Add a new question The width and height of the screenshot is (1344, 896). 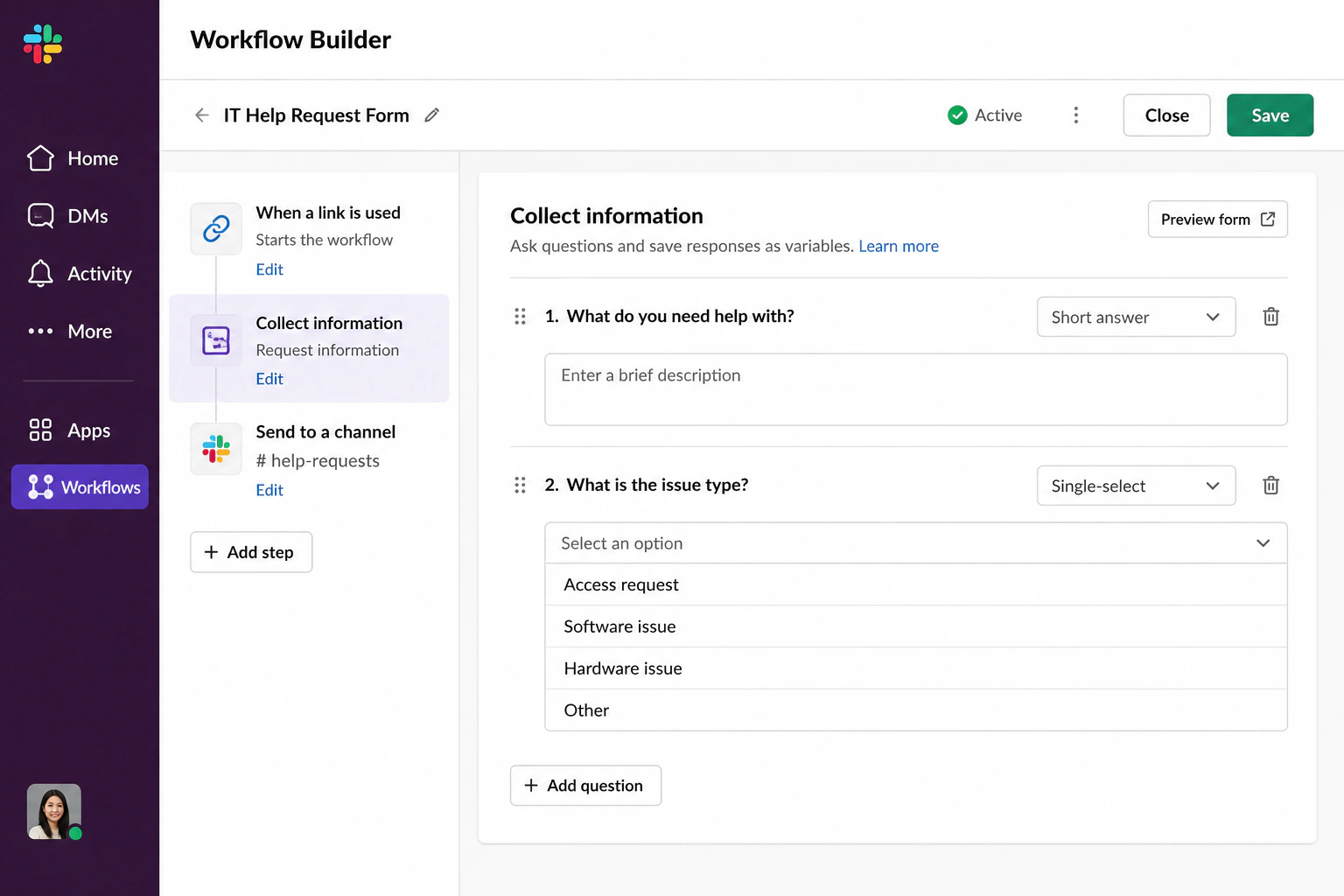tap(585, 786)
